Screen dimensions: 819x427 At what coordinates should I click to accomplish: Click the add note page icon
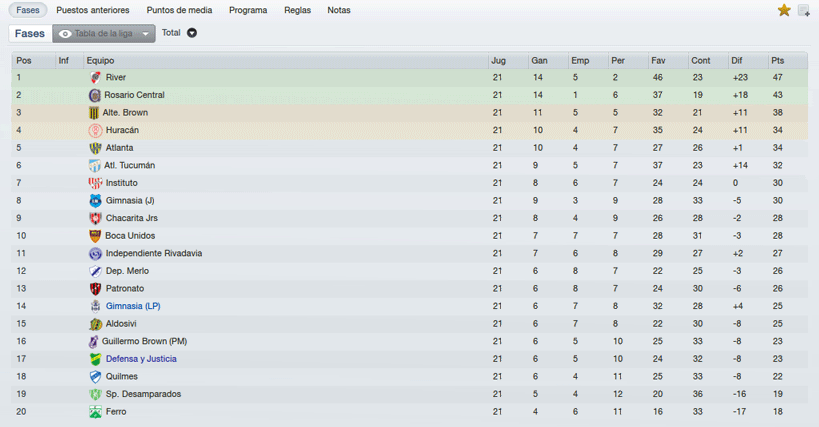(x=803, y=10)
